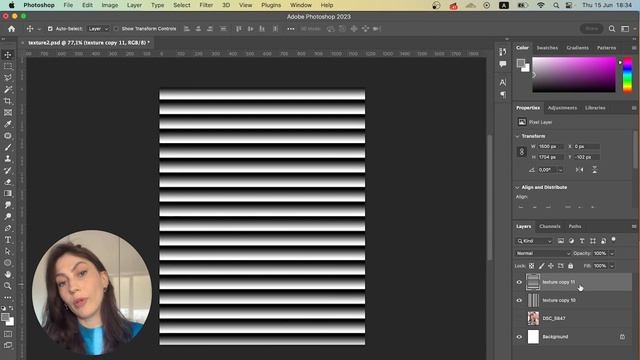The image size is (640, 360).
Task: Collapse the Transform section
Action: tap(518, 136)
